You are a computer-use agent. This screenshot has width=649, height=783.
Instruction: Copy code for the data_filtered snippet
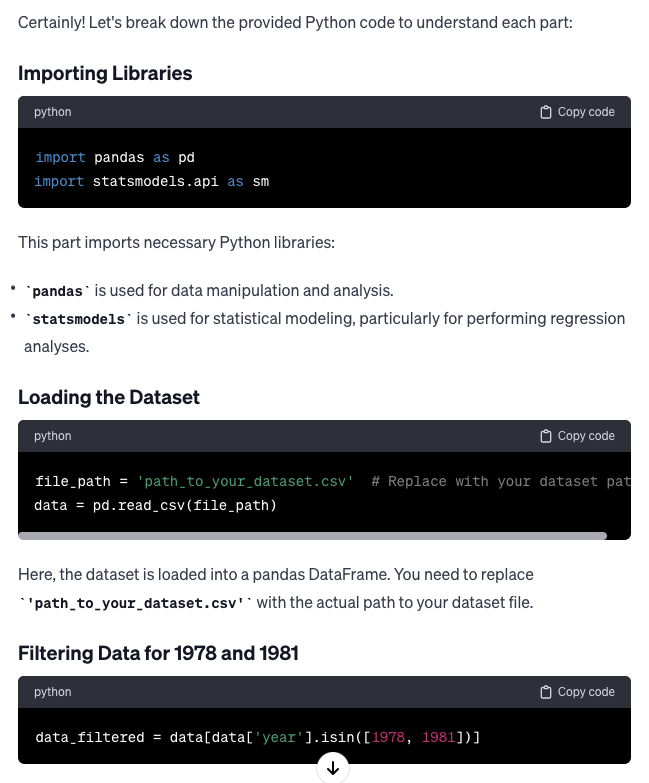coord(578,692)
